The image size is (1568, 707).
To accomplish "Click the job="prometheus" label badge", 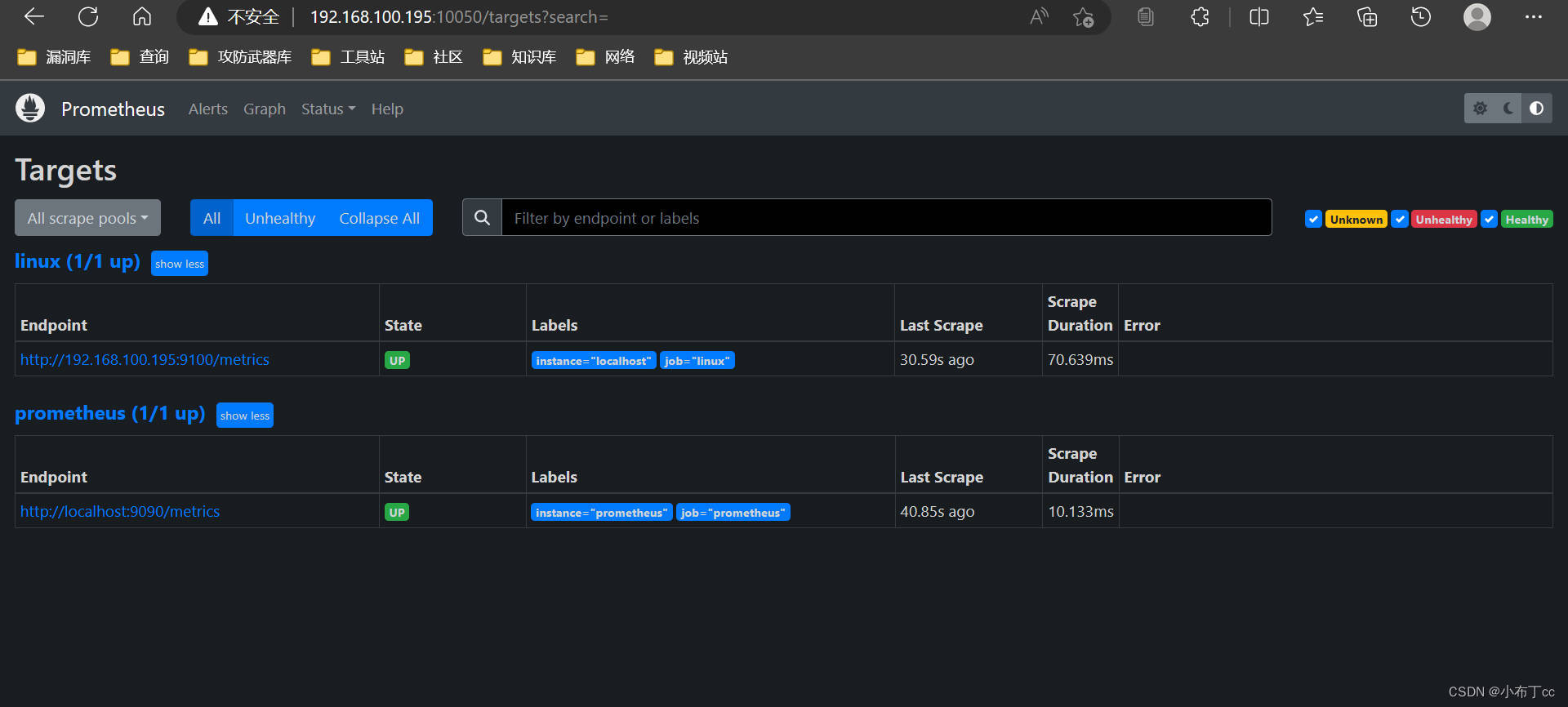I will tap(733, 512).
